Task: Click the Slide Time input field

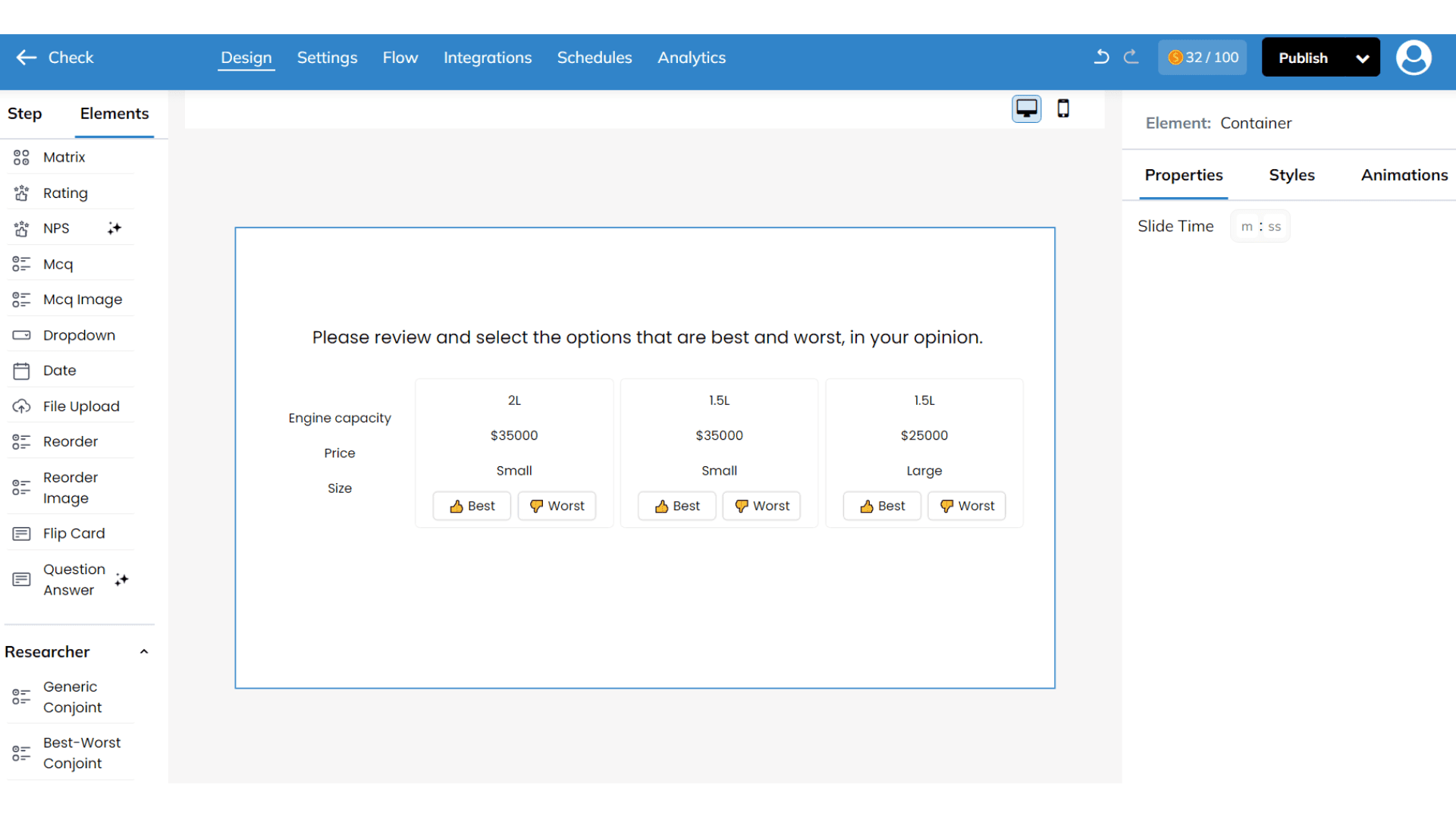Action: click(1260, 227)
